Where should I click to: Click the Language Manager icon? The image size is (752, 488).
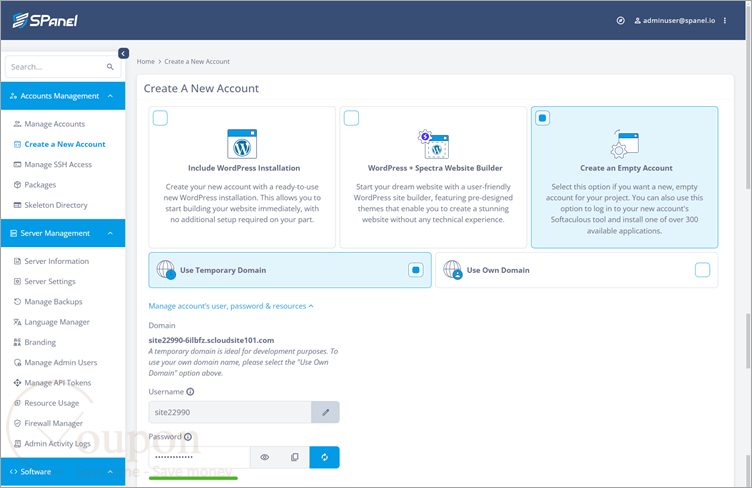click(x=17, y=322)
